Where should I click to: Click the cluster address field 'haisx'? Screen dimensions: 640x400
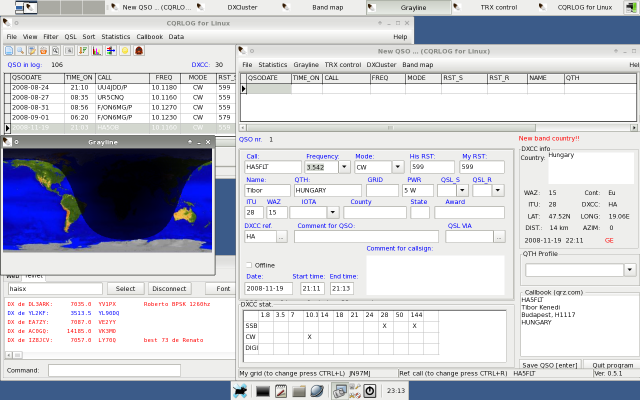tap(55, 289)
